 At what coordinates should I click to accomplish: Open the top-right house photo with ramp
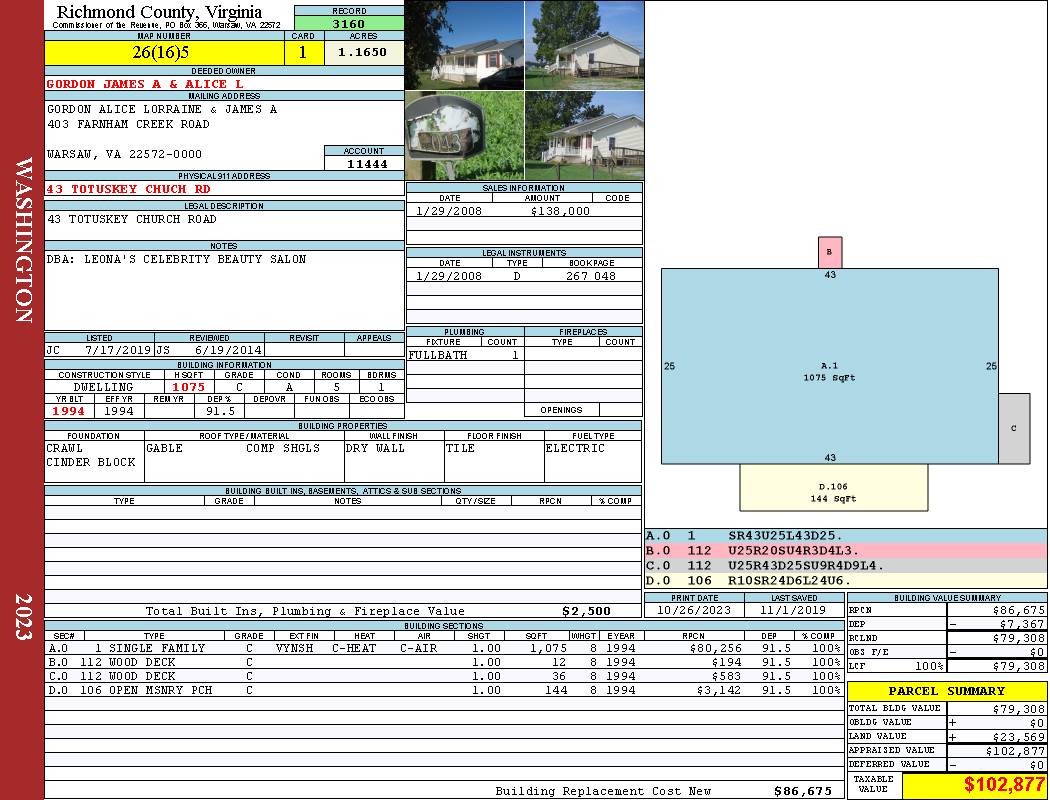point(584,45)
